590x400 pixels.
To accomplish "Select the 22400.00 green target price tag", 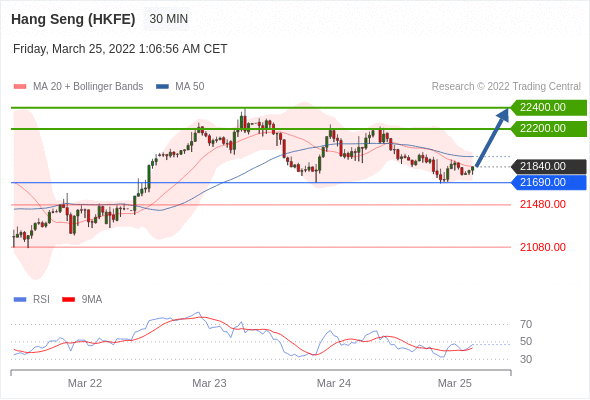I will click(x=548, y=108).
